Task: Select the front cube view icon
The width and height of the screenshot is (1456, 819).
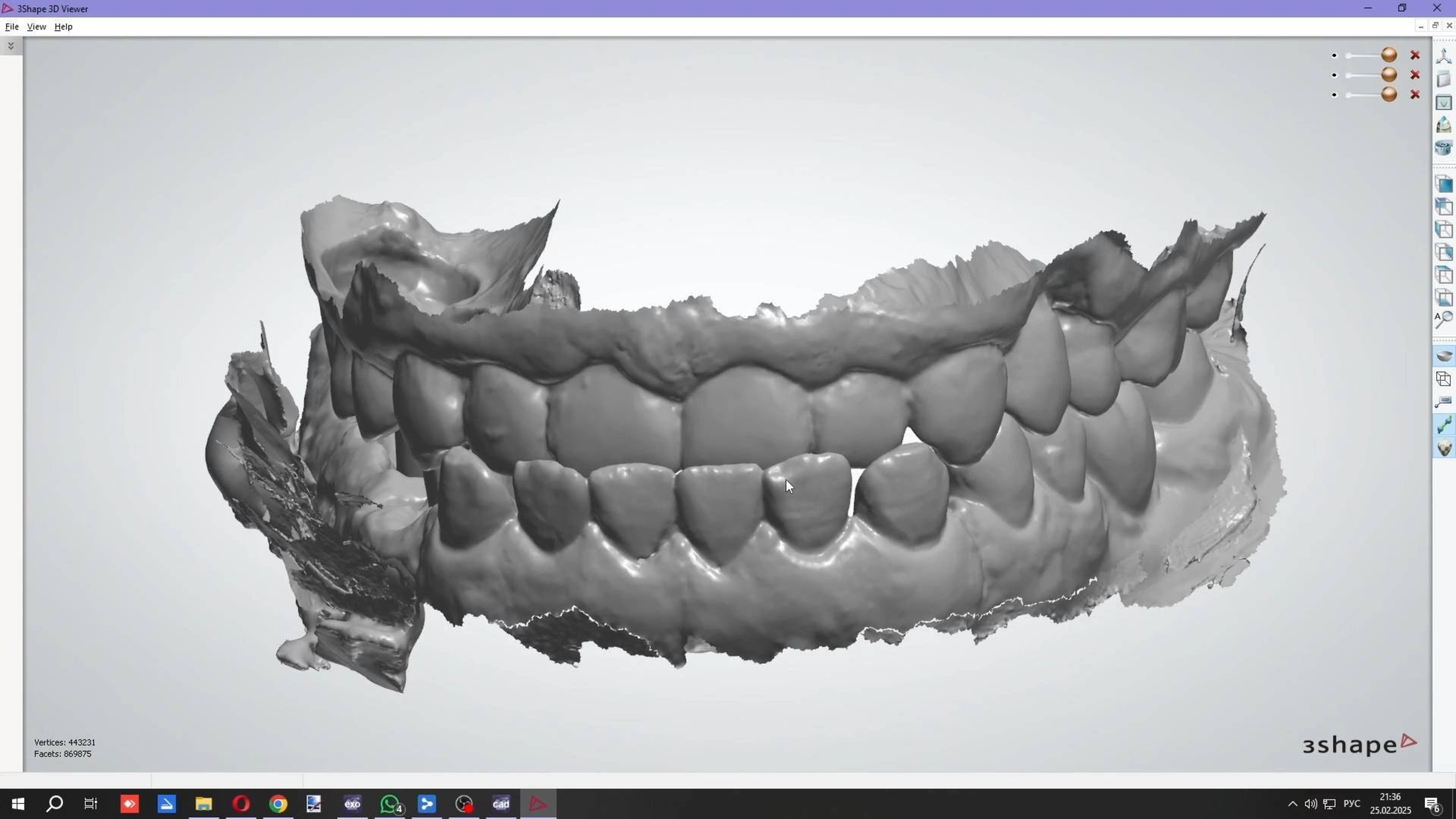Action: click(x=1444, y=184)
